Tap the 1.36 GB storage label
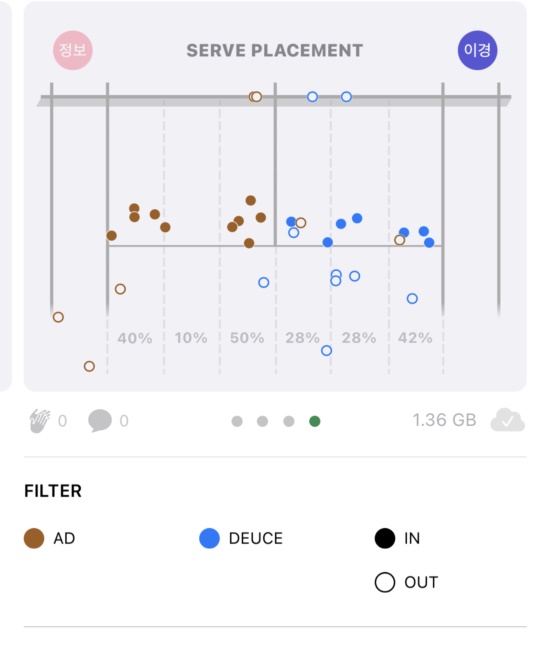550x648 pixels. pos(444,420)
